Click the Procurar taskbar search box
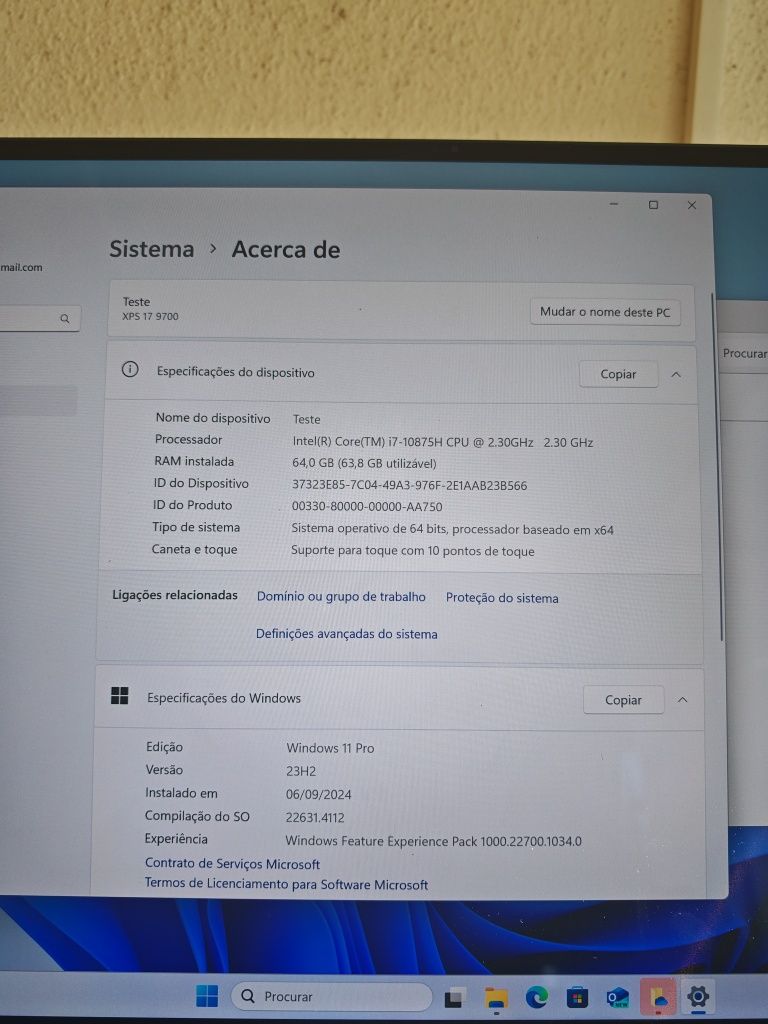 pyautogui.click(x=331, y=997)
